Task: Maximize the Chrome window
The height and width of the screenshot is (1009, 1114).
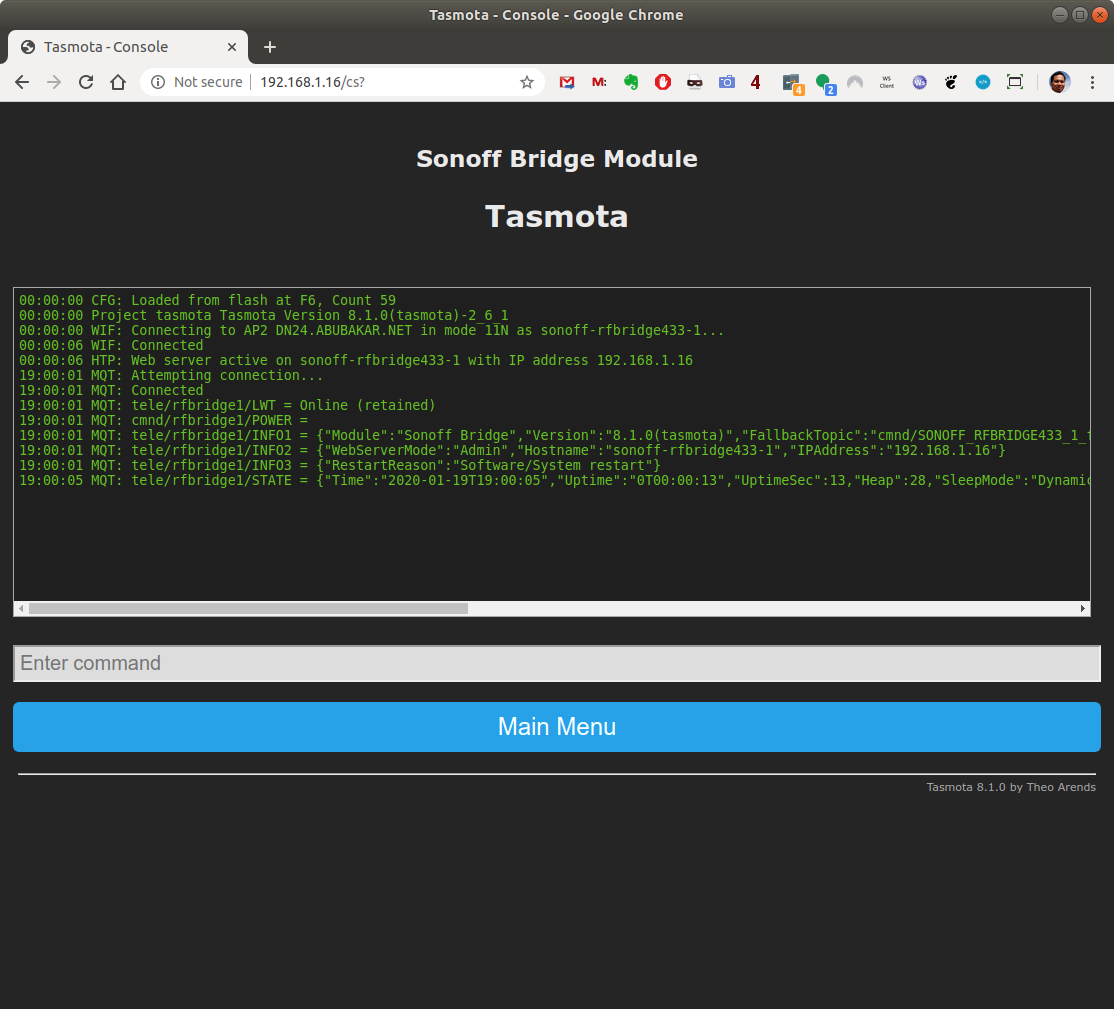Action: point(1079,15)
